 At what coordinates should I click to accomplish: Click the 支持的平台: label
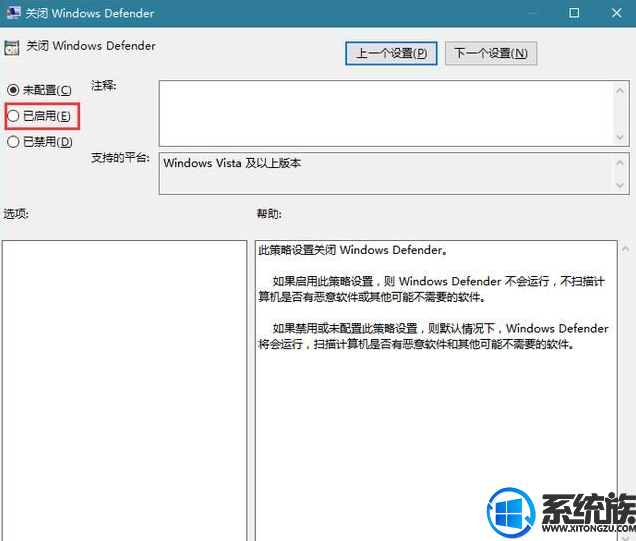(x=120, y=158)
